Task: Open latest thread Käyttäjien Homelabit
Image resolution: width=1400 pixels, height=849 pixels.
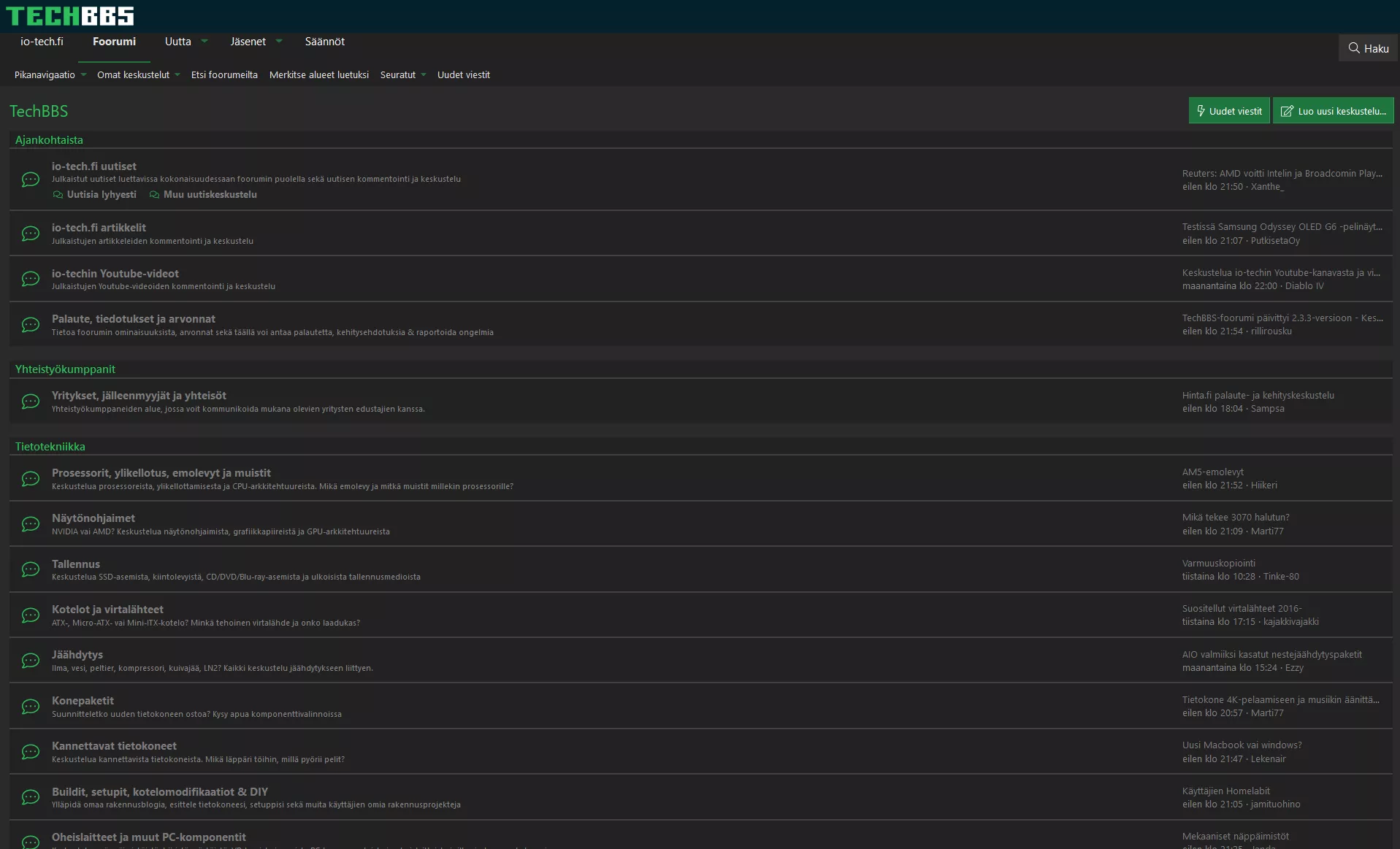Action: (1226, 791)
